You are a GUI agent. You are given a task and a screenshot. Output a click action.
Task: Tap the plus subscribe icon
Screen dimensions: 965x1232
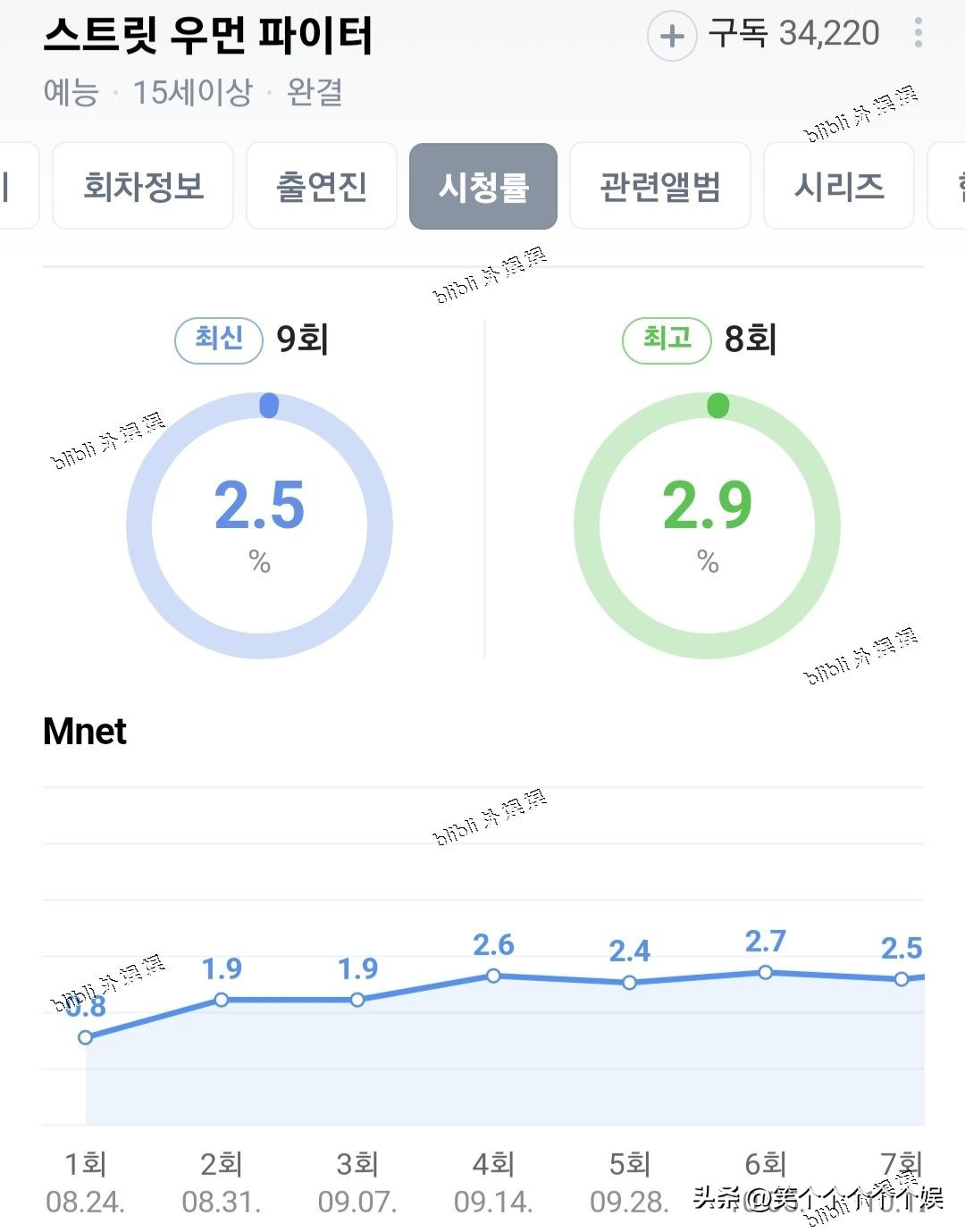pos(671,36)
